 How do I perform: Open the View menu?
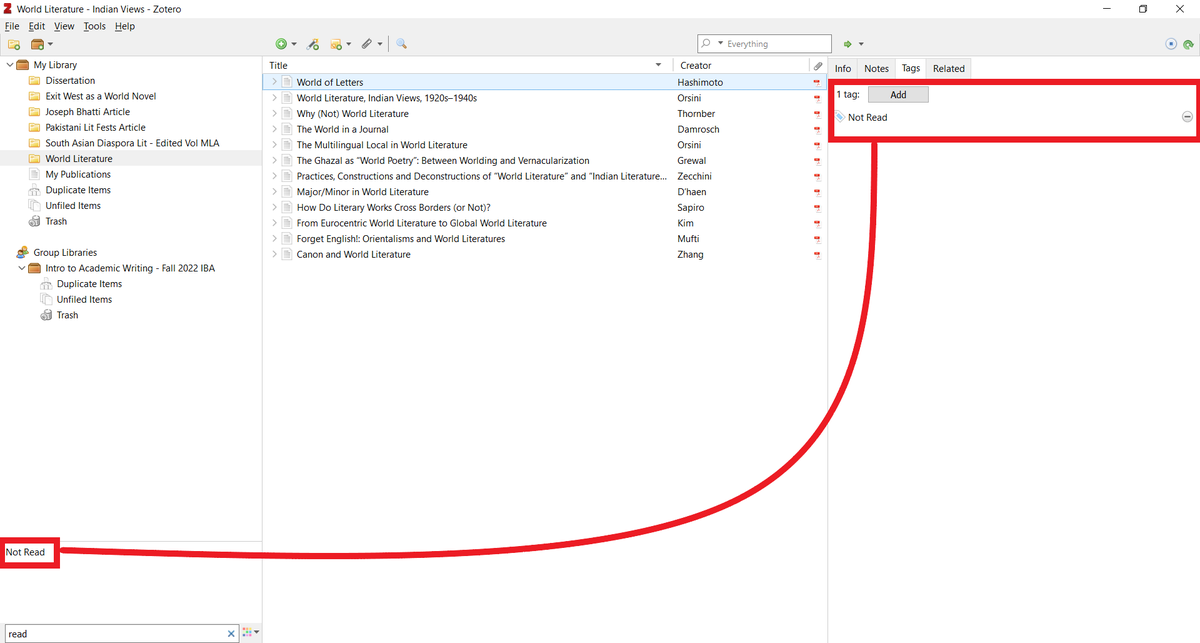64,26
